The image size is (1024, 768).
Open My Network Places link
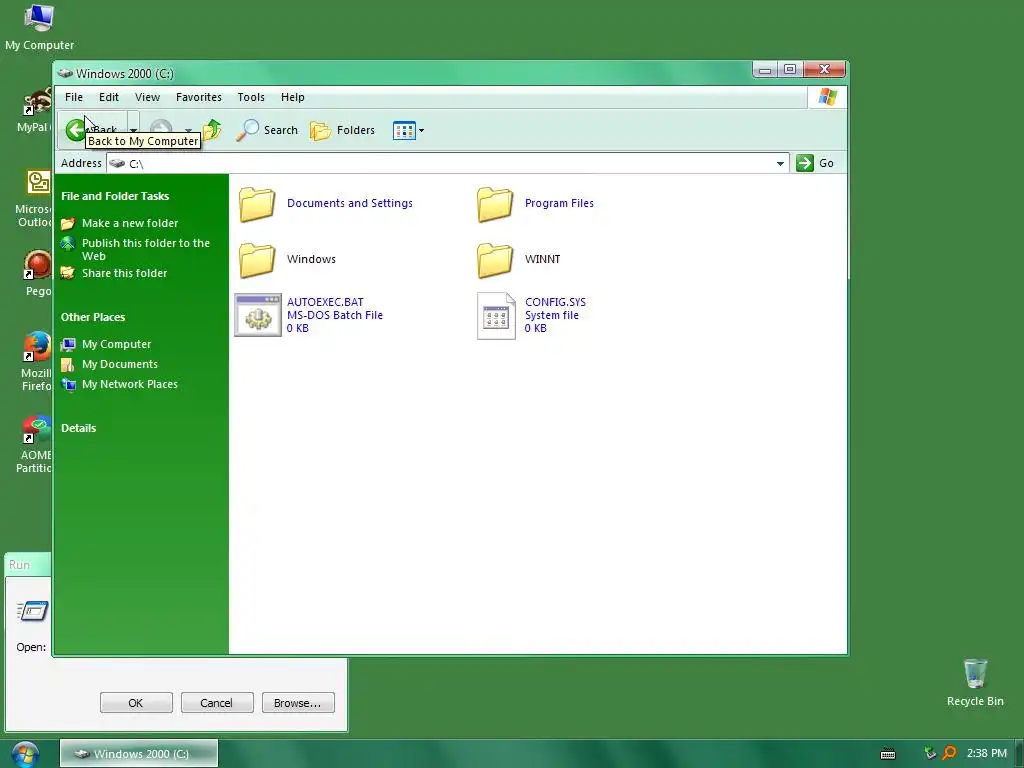(x=129, y=384)
